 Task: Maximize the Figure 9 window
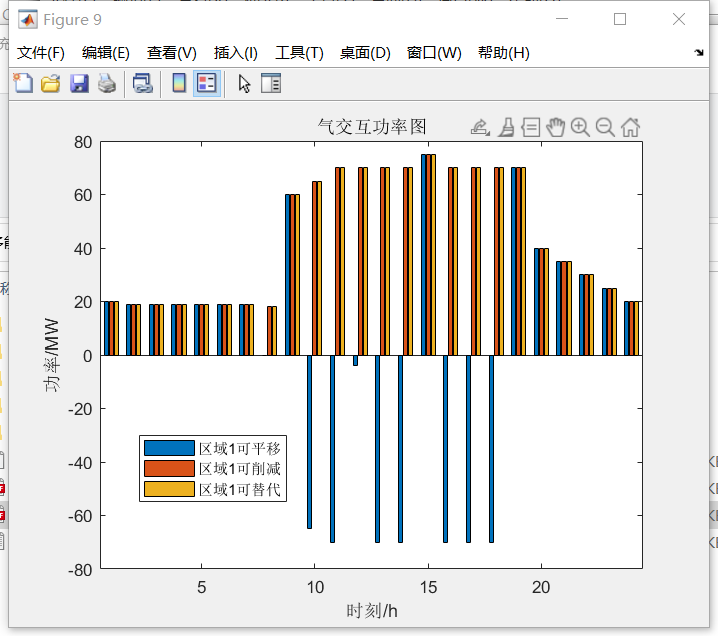[620, 19]
